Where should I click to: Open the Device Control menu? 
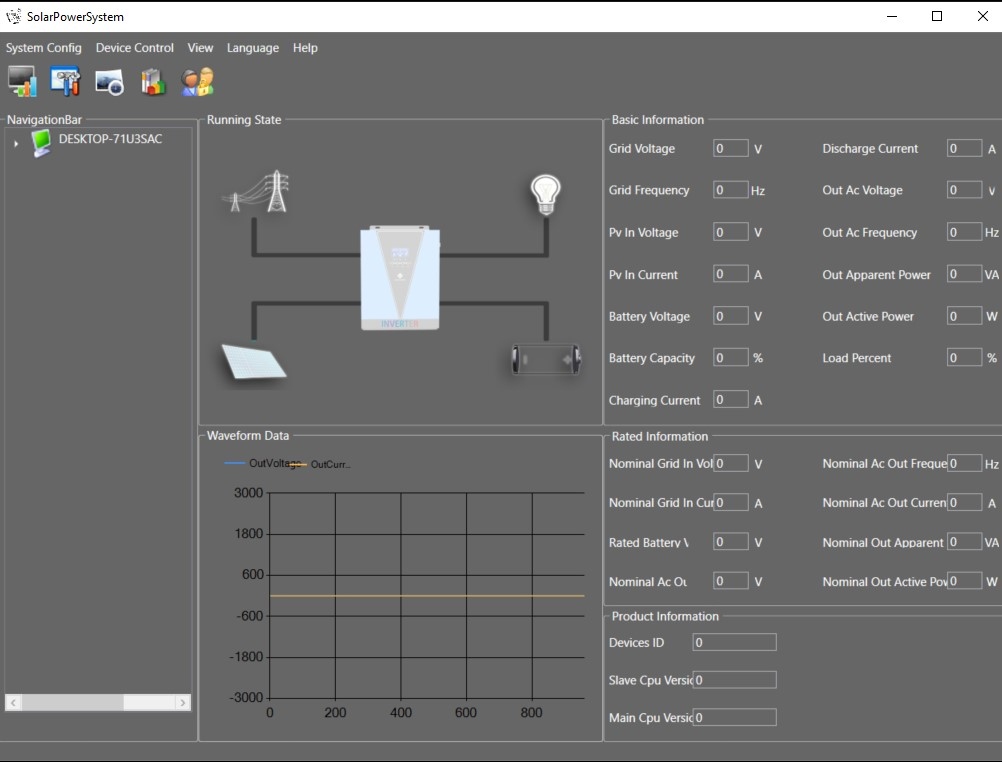[135, 48]
